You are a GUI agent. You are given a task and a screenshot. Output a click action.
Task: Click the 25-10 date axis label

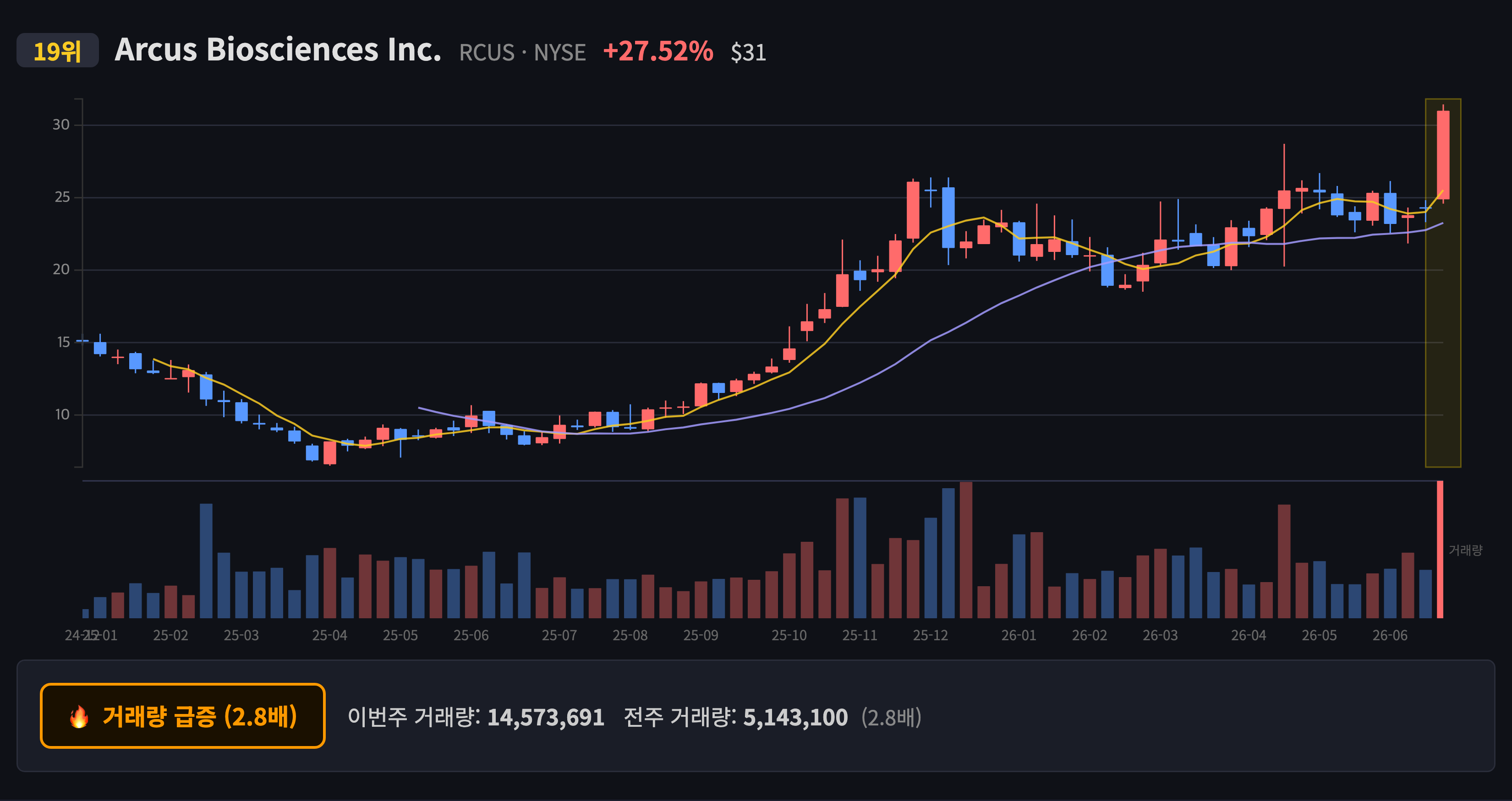789,636
